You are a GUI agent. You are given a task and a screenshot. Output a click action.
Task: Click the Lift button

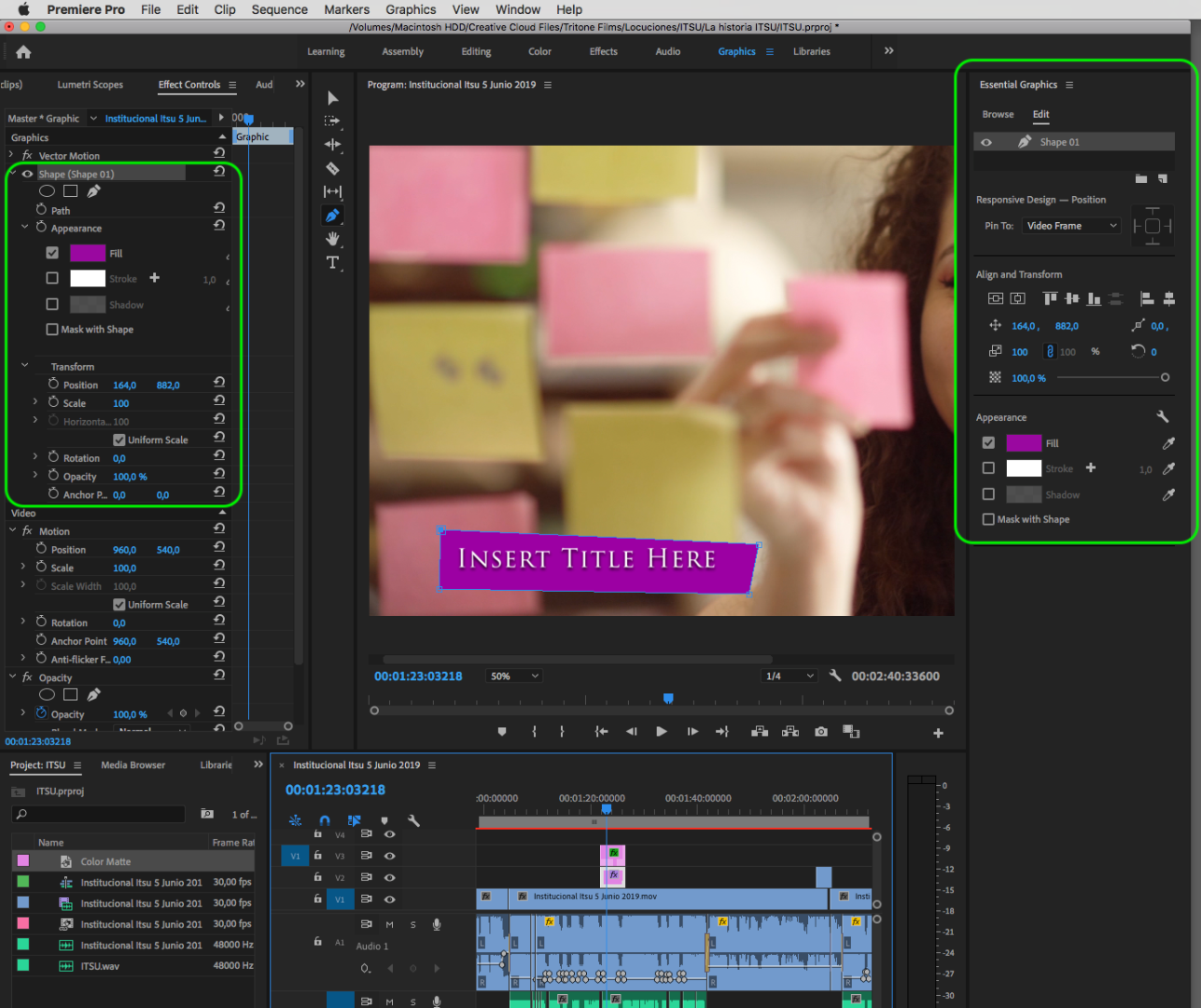[x=760, y=732]
